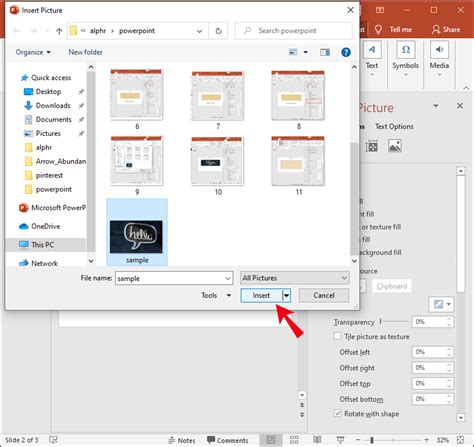The image size is (474, 447).
Task: Click the Search powerpoint field
Action: coord(293,31)
